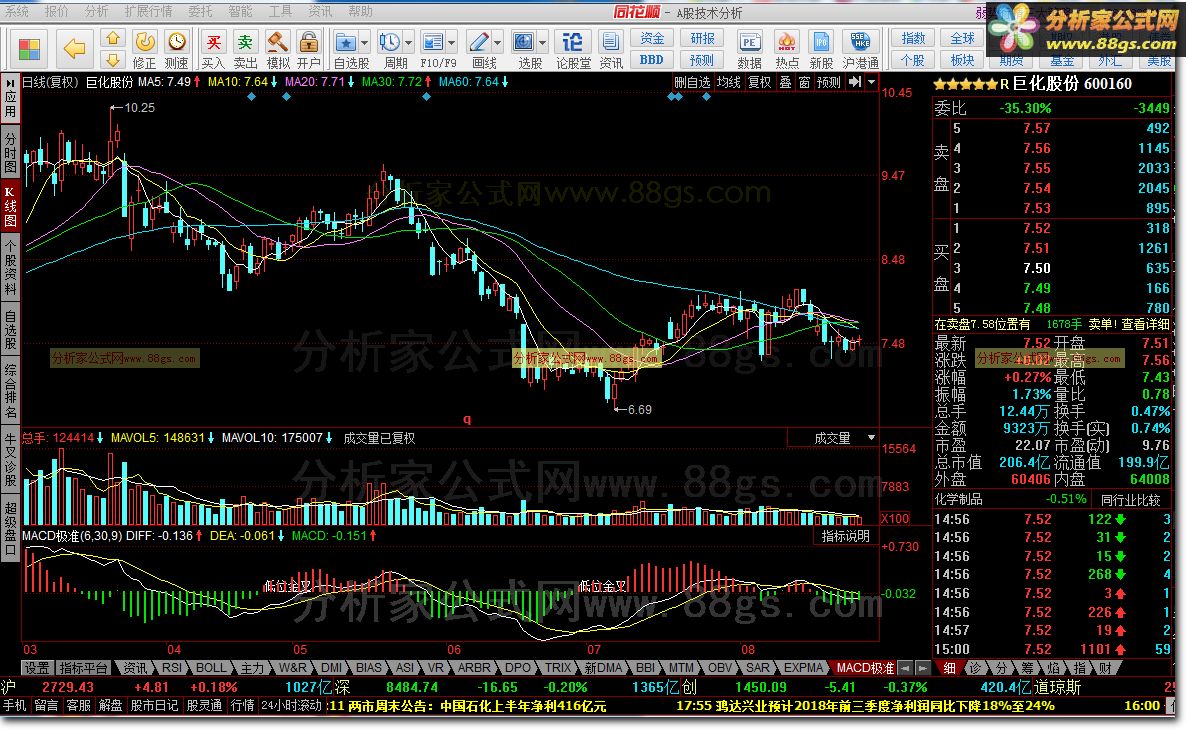Viewport: 1188px width, 730px height.
Task: Open the chart header dropdown arrow after skip icon
Action: pos(871,82)
